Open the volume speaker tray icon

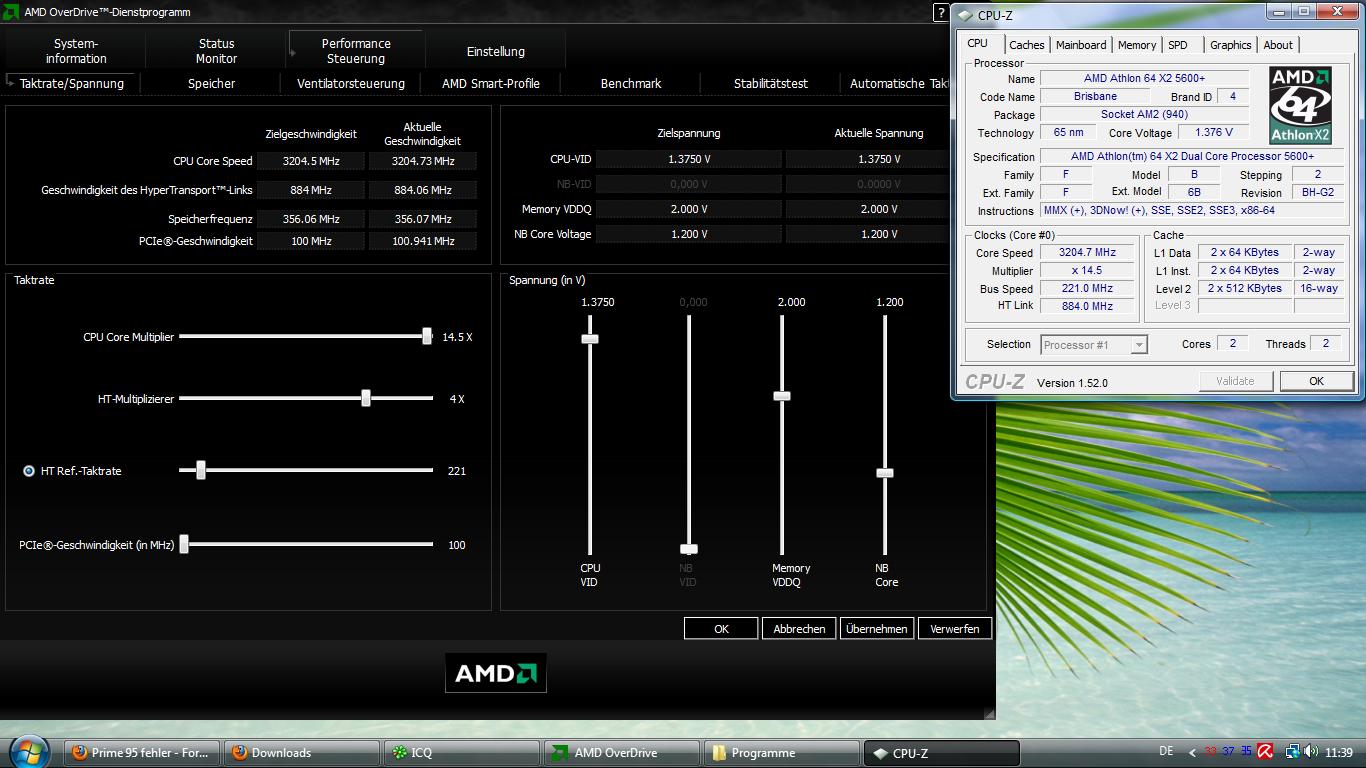tap(1311, 752)
